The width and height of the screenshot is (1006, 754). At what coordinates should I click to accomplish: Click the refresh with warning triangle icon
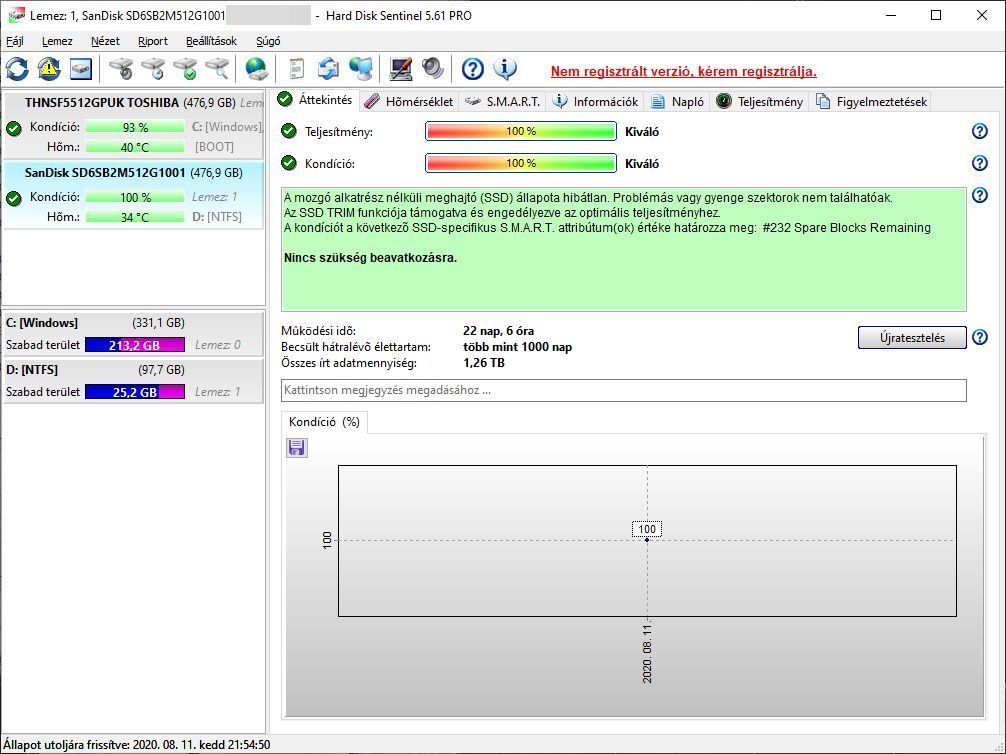49,69
